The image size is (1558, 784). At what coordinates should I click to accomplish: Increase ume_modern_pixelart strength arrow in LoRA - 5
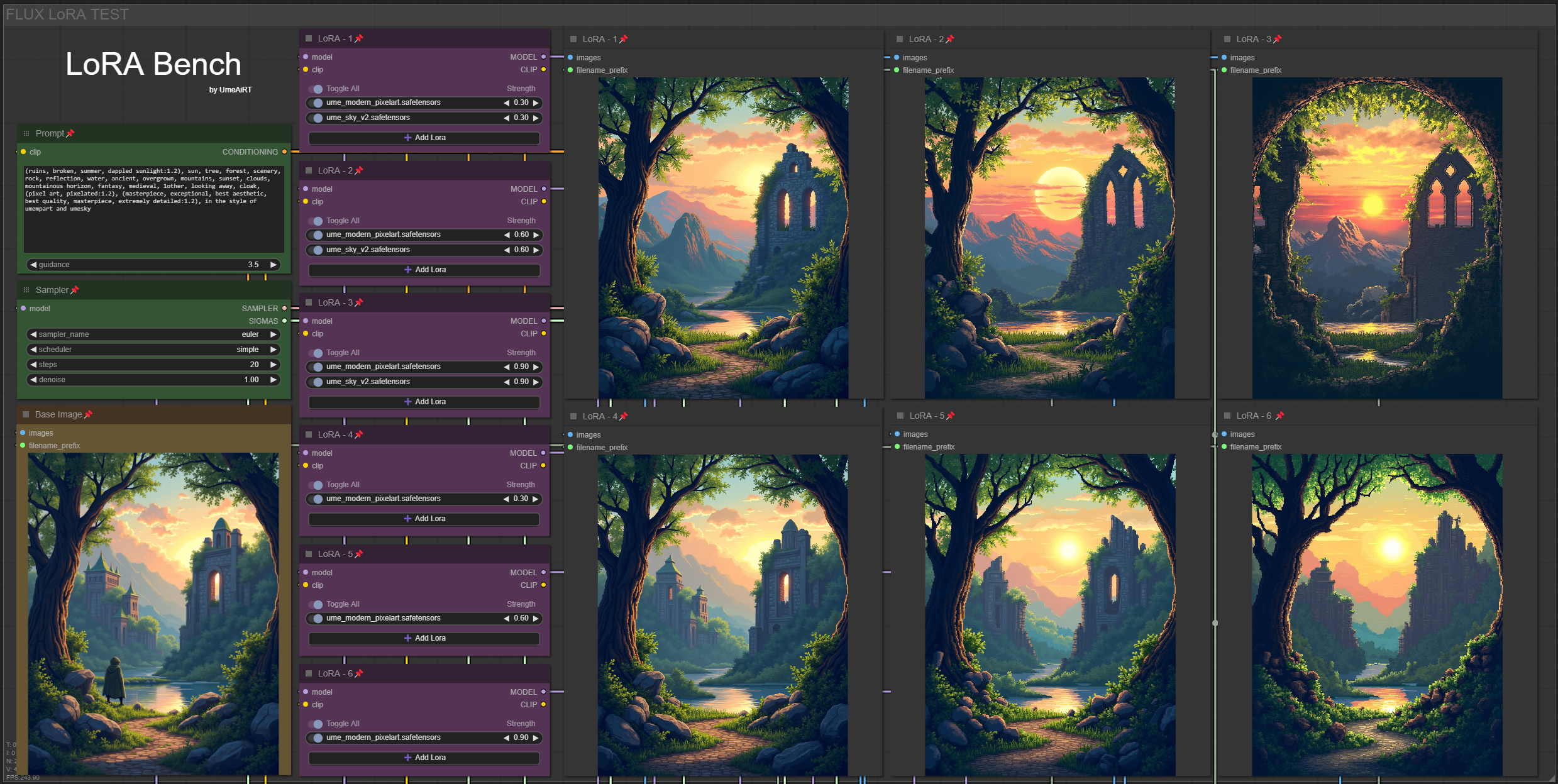pyautogui.click(x=536, y=618)
